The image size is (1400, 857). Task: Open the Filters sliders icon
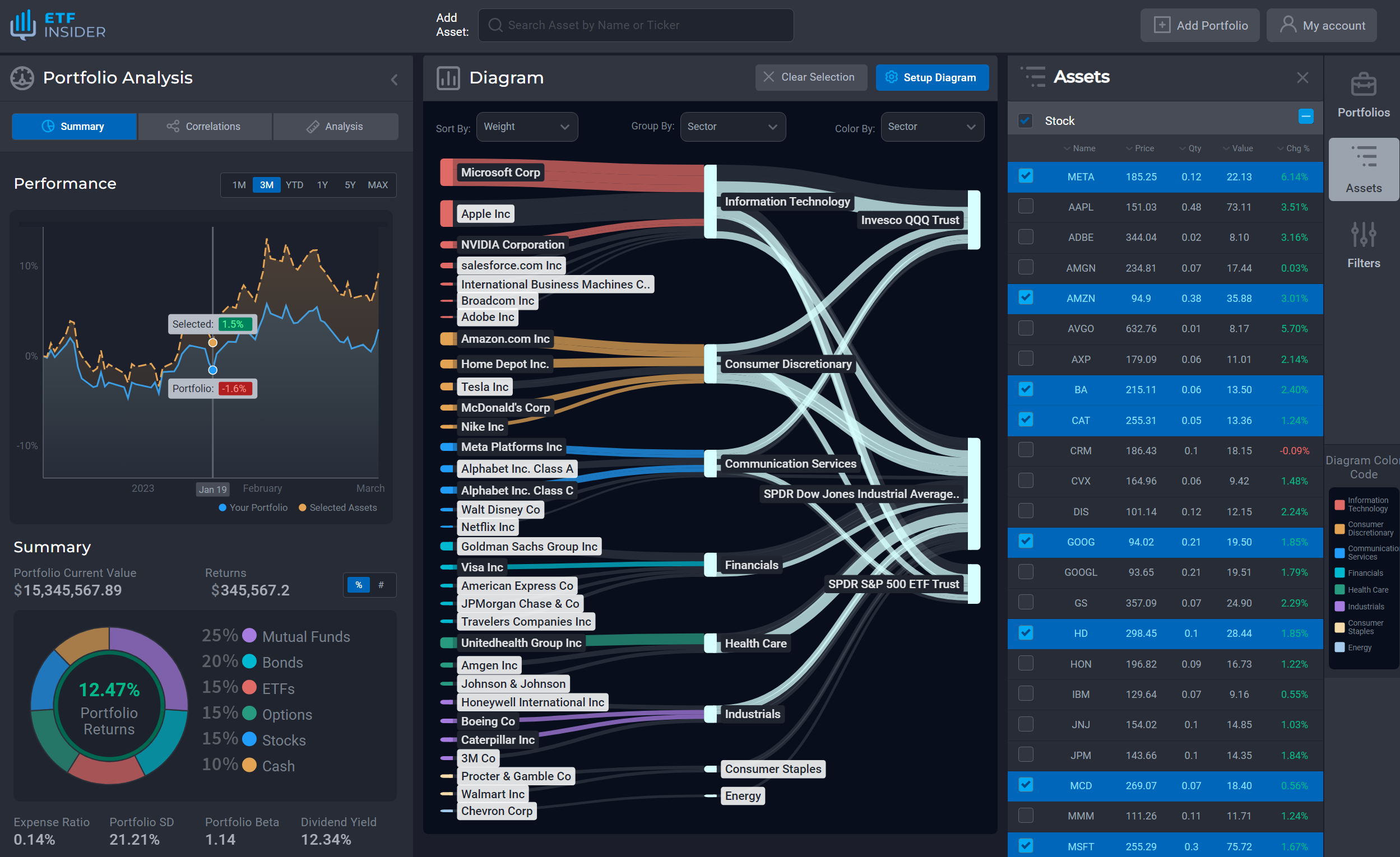(1362, 235)
